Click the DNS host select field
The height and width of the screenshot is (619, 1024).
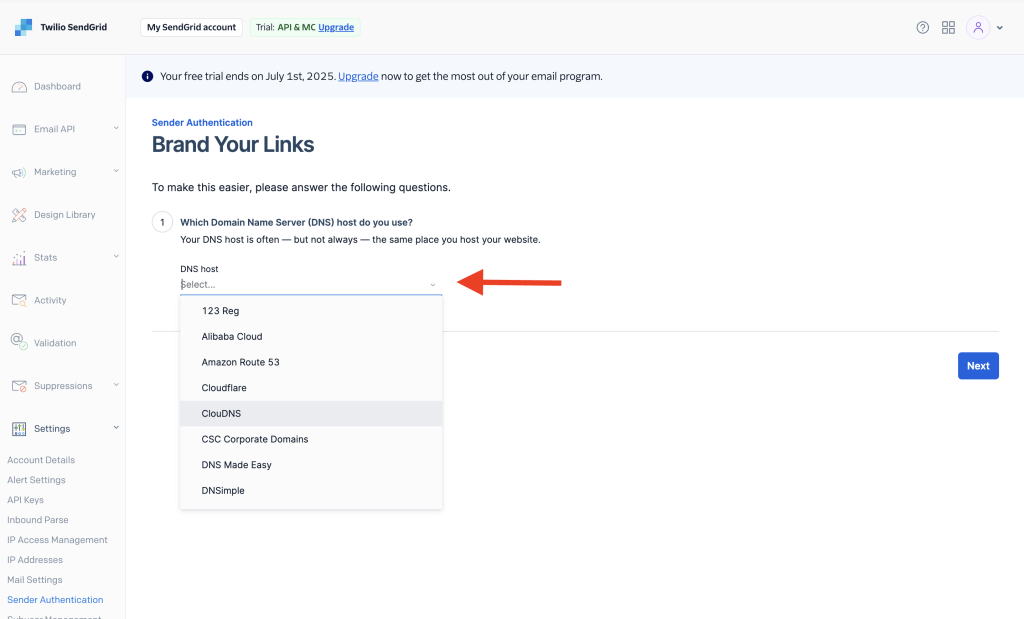point(310,285)
